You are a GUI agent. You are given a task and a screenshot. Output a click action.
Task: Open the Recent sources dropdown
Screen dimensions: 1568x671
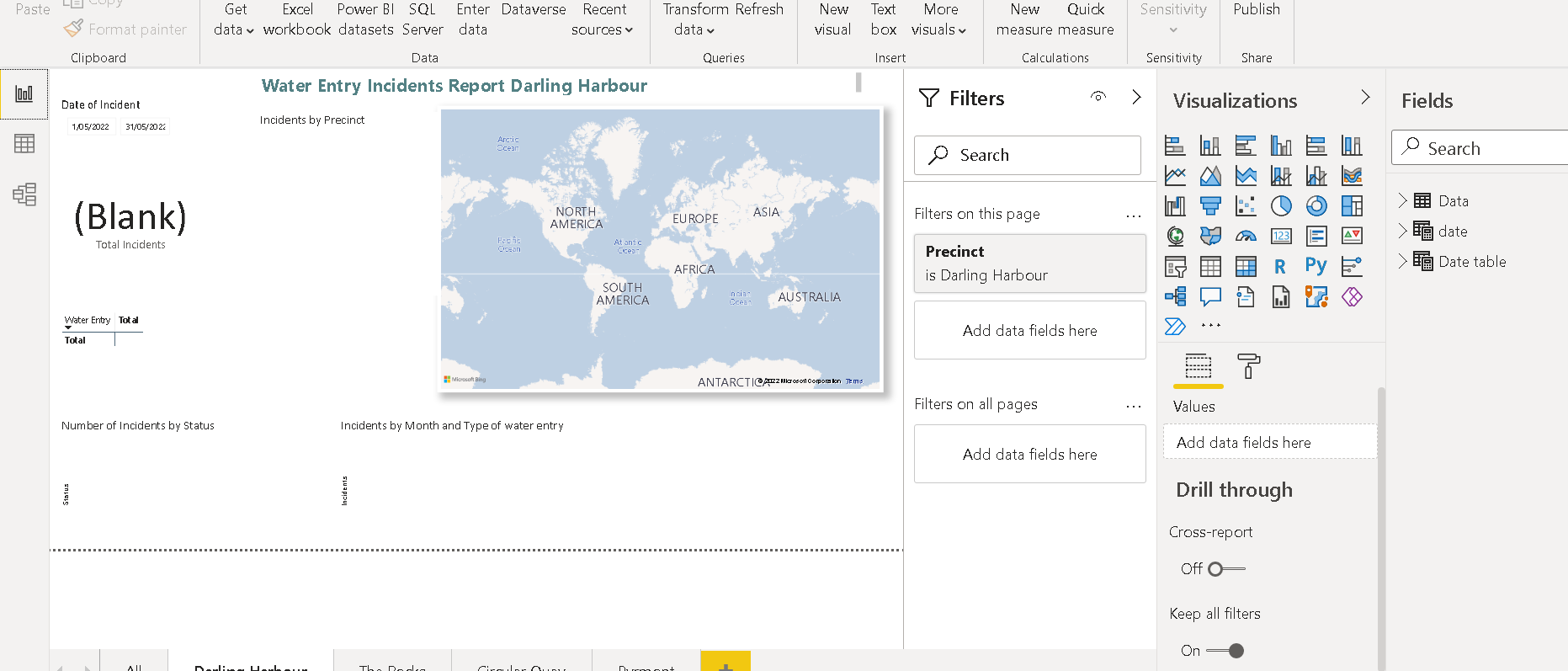[603, 20]
